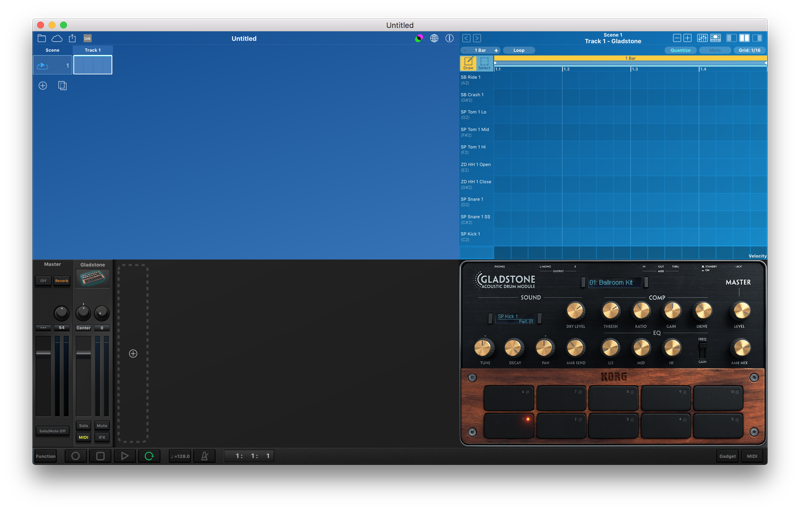Click the cloud icon in top toolbar
Screen dimensions: 800x511
click(x=57, y=38)
